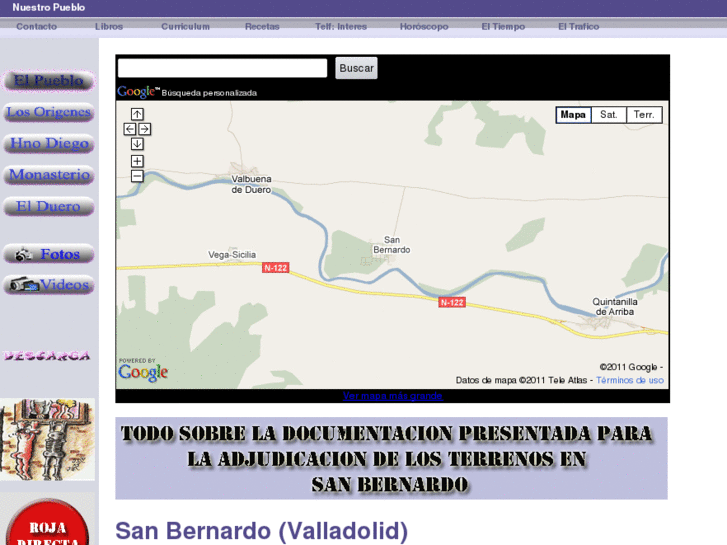
Task: Open Términos de uso link
Action: coord(630,380)
